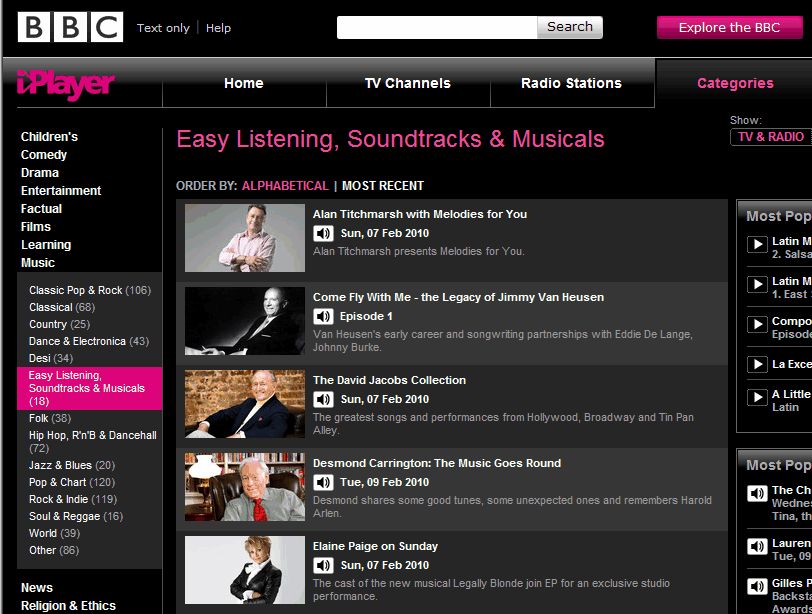Image resolution: width=812 pixels, height=614 pixels.
Task: Open 'Desmond Carrington: The Music Goes Round' title
Action: tap(437, 463)
